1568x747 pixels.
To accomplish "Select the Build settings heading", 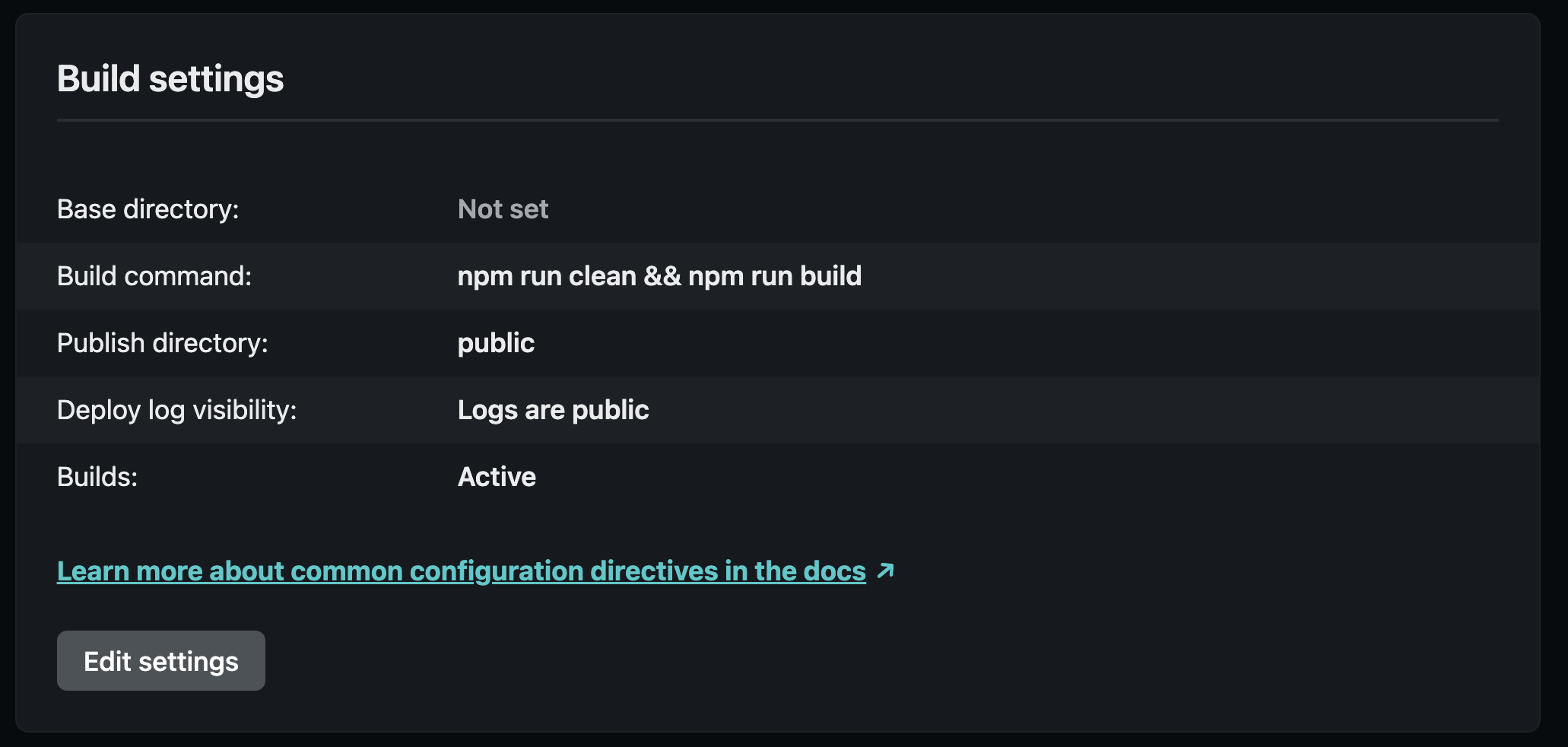I will coord(170,78).
